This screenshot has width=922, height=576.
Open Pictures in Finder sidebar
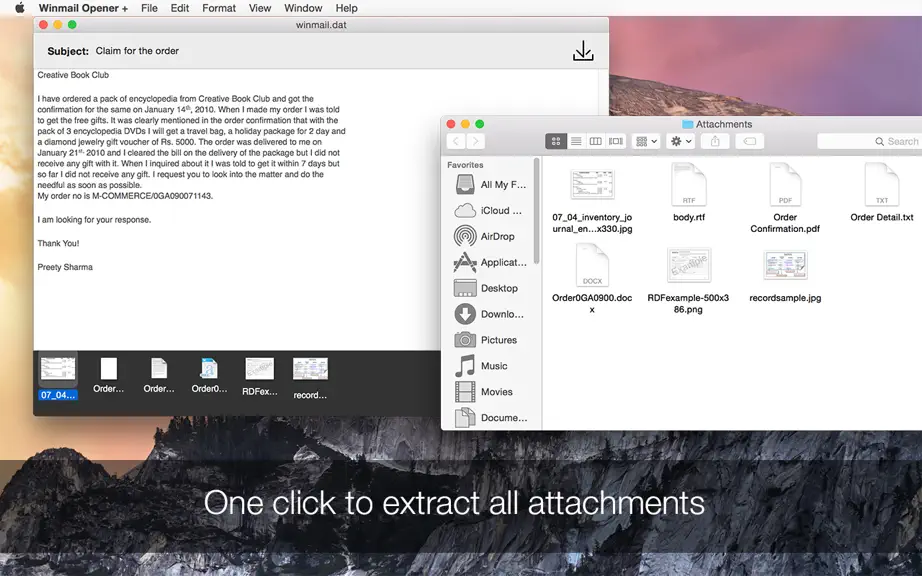486,340
